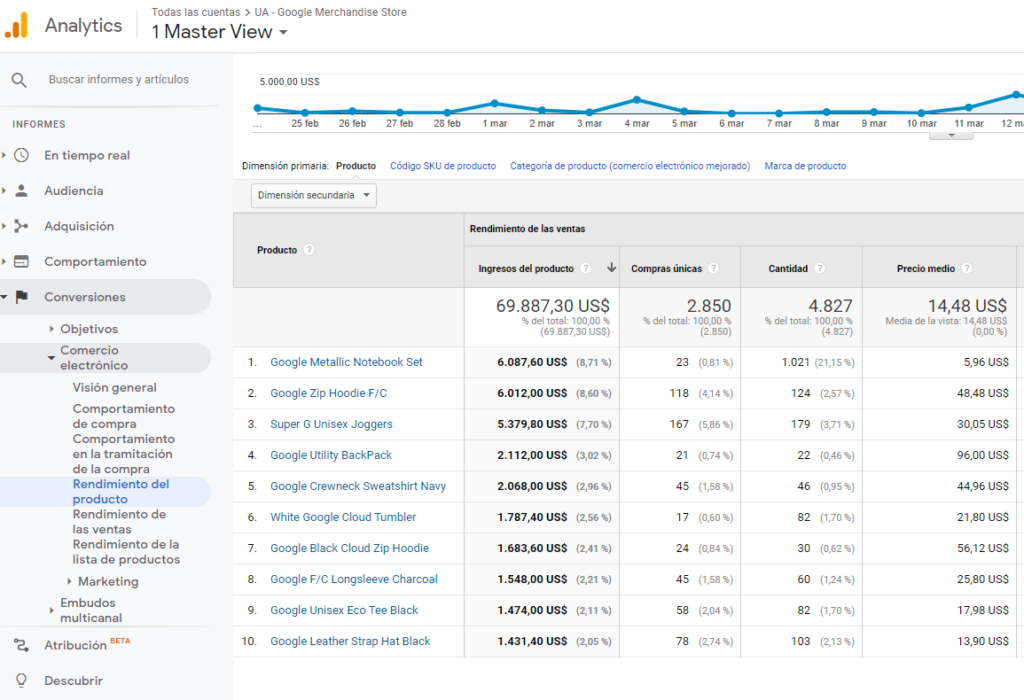Open Google Metallic Notebook Set product
This screenshot has width=1024, height=700.
pyautogui.click(x=346, y=362)
